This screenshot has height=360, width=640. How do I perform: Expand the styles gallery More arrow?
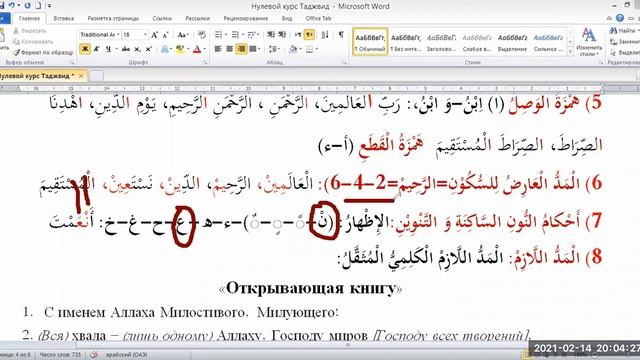click(x=571, y=52)
